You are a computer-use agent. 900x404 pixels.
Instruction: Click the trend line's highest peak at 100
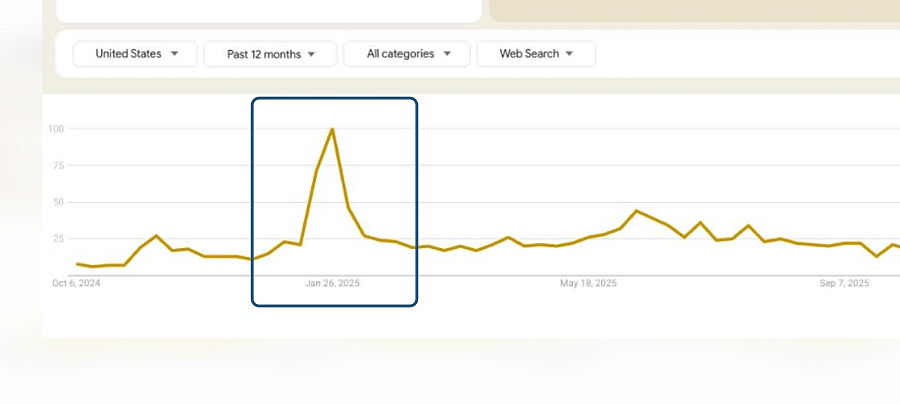tap(332, 129)
